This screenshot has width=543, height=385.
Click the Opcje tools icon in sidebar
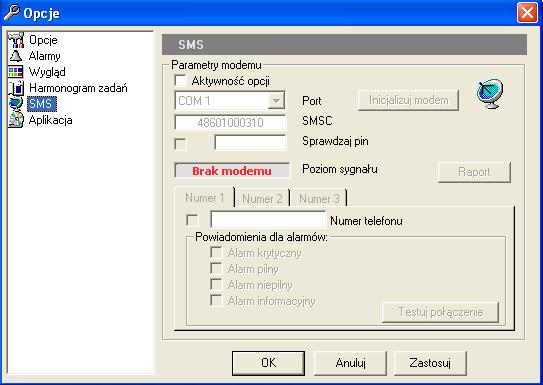coord(16,40)
